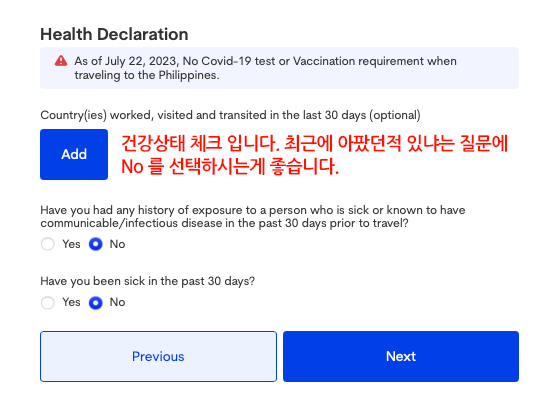This screenshot has height=408, width=559.
Task: Continue with the Next button
Action: 401,356
